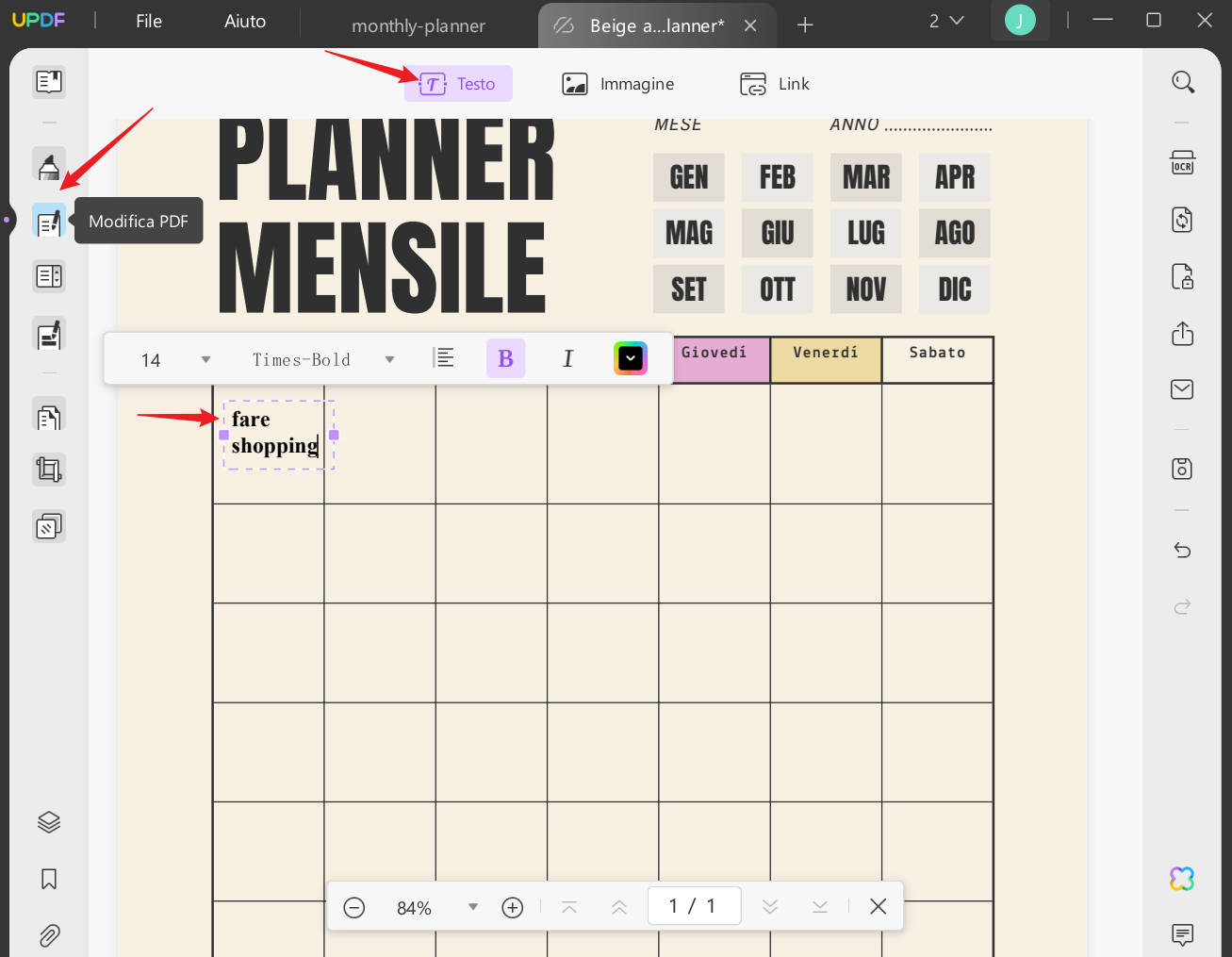This screenshot has height=957, width=1232.
Task: Redo the last undone action
Action: coord(1183,606)
